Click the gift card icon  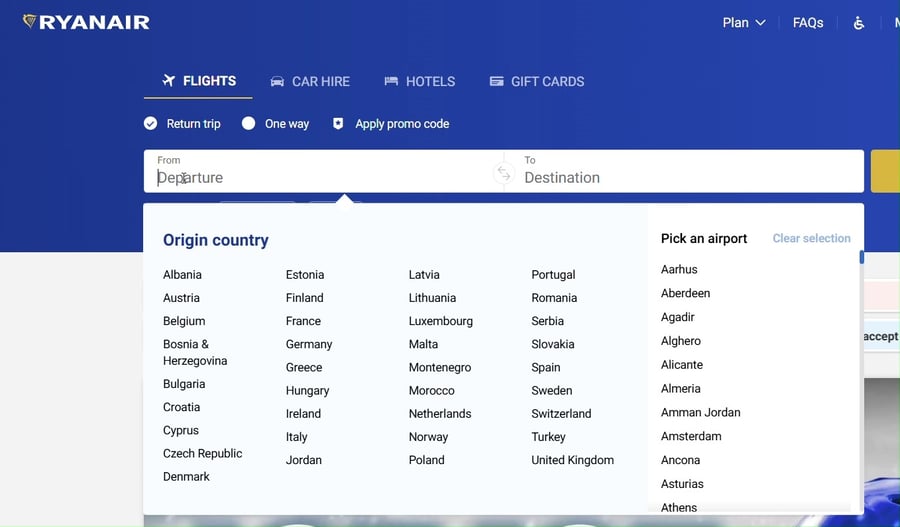pyautogui.click(x=496, y=82)
